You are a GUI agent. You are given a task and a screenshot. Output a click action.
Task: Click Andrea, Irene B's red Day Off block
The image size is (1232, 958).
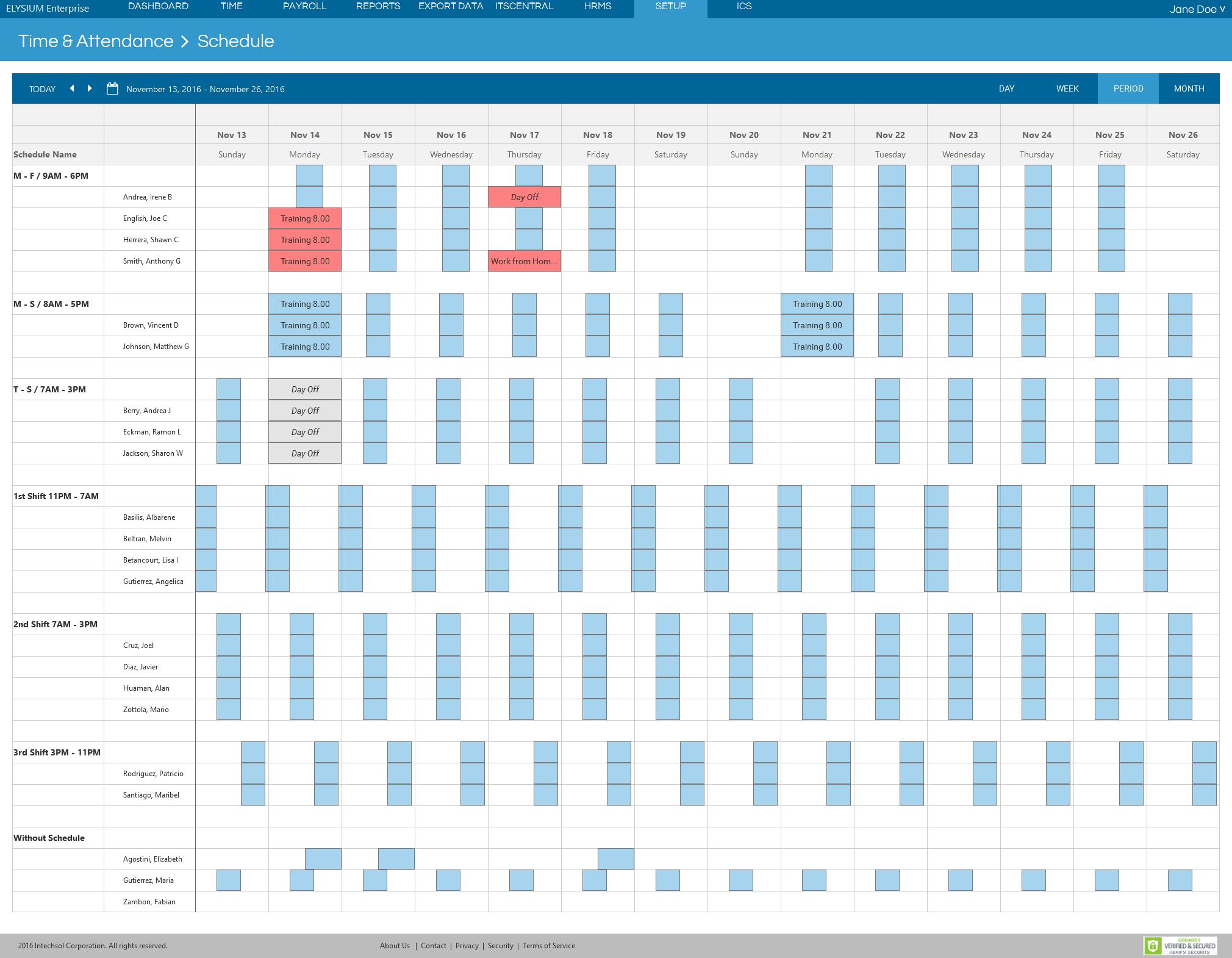click(x=525, y=197)
